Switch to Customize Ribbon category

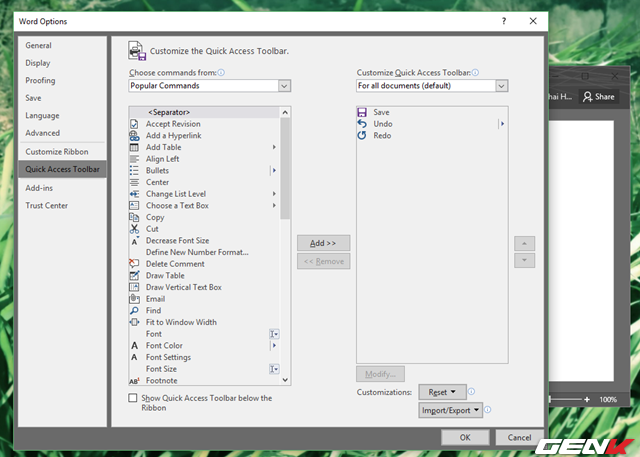(x=62, y=152)
